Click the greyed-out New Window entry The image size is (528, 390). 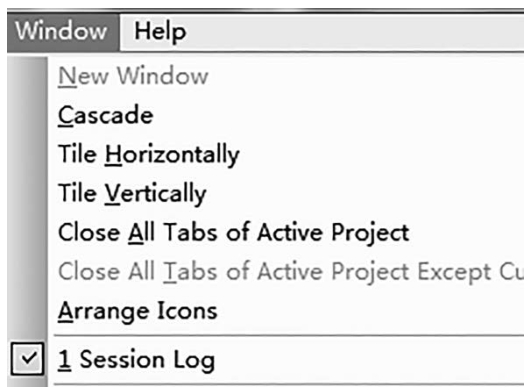(133, 76)
